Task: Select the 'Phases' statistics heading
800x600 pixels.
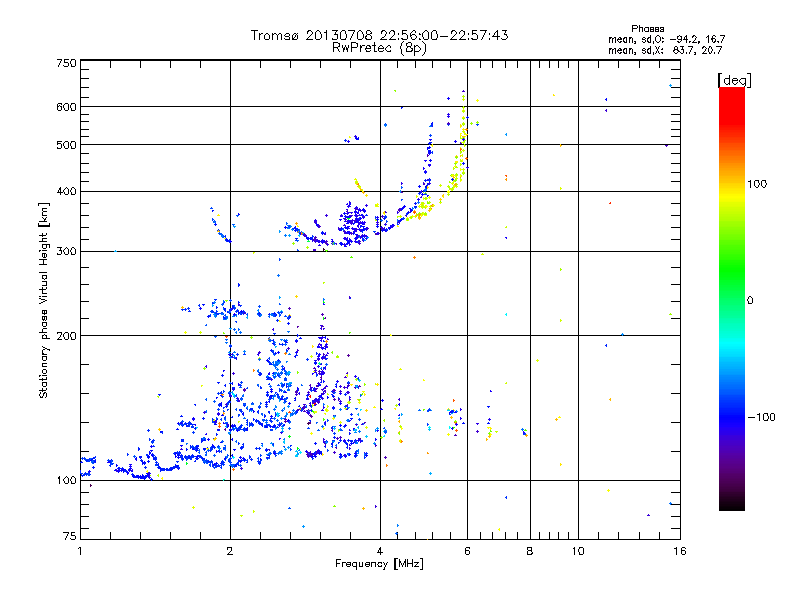Action: [647, 29]
